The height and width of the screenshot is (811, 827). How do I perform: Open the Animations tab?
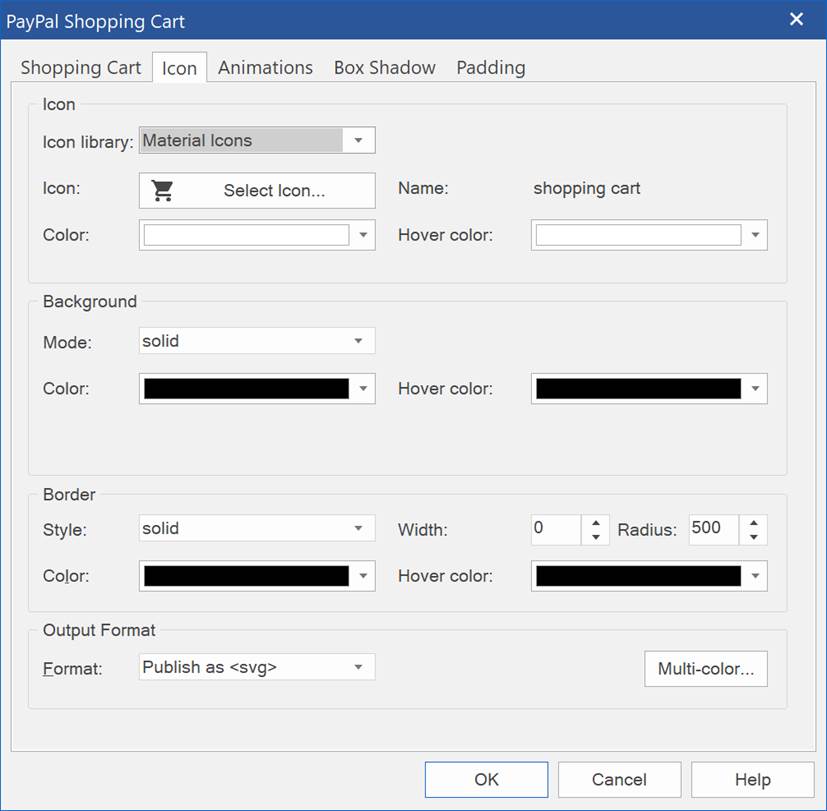pyautogui.click(x=265, y=68)
